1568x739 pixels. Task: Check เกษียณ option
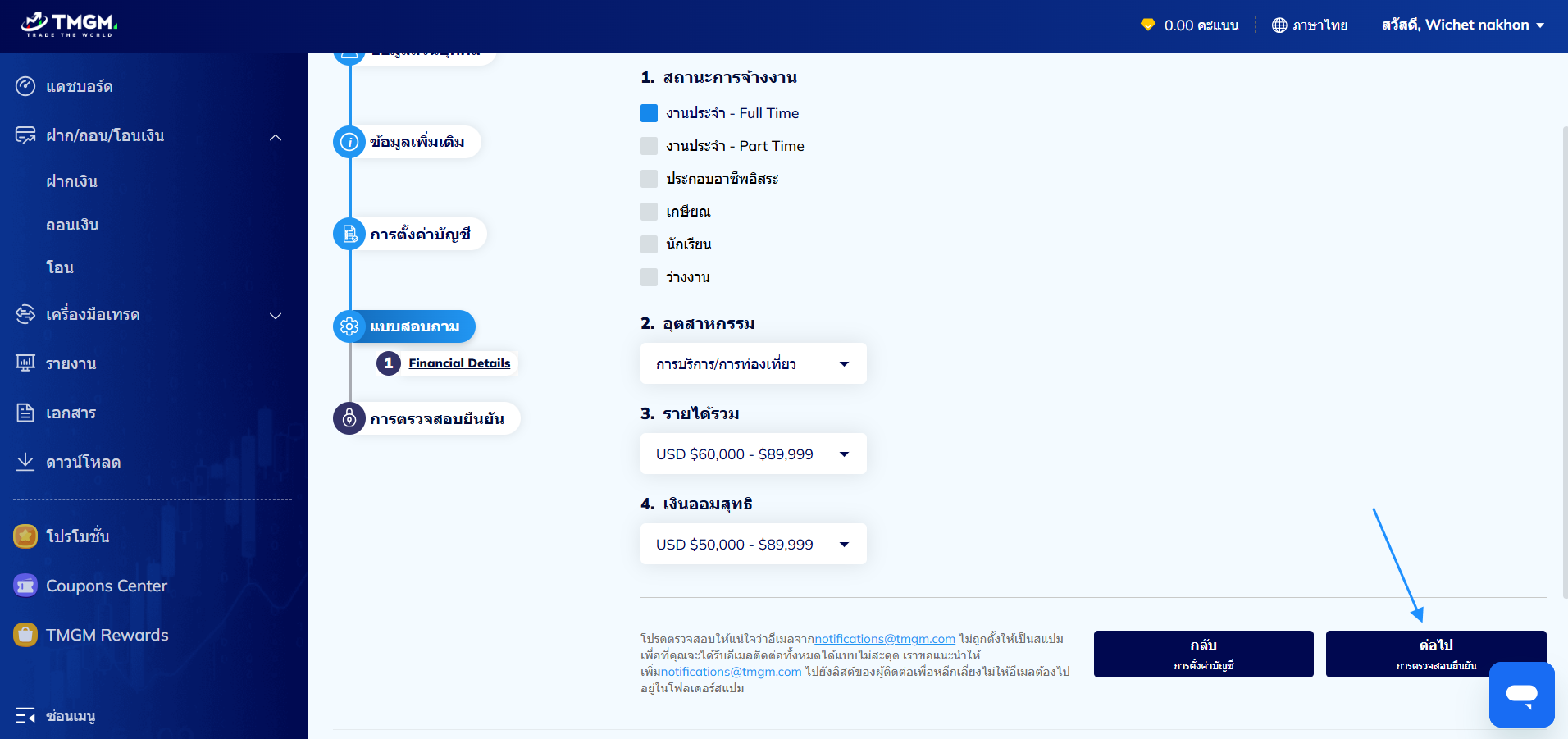point(649,212)
